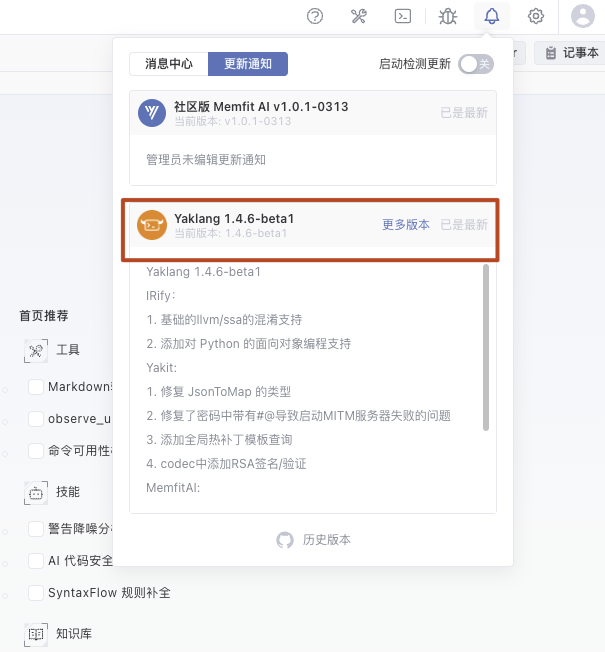Click the user avatar icon
This screenshot has width=605, height=652.
[583, 16]
